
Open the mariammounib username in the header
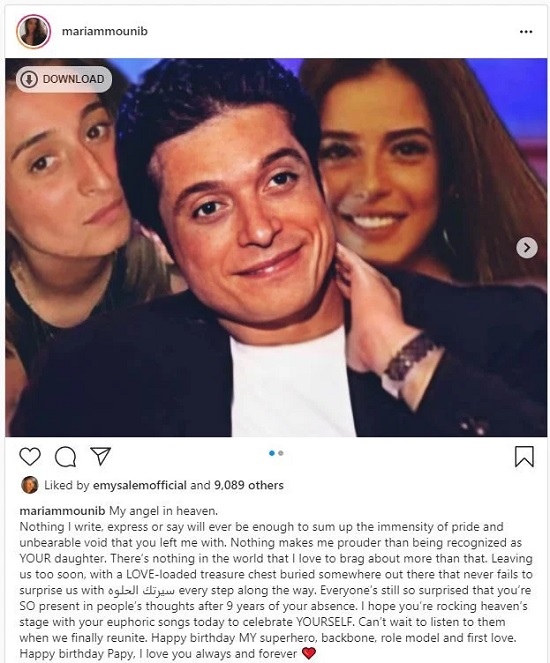point(105,31)
